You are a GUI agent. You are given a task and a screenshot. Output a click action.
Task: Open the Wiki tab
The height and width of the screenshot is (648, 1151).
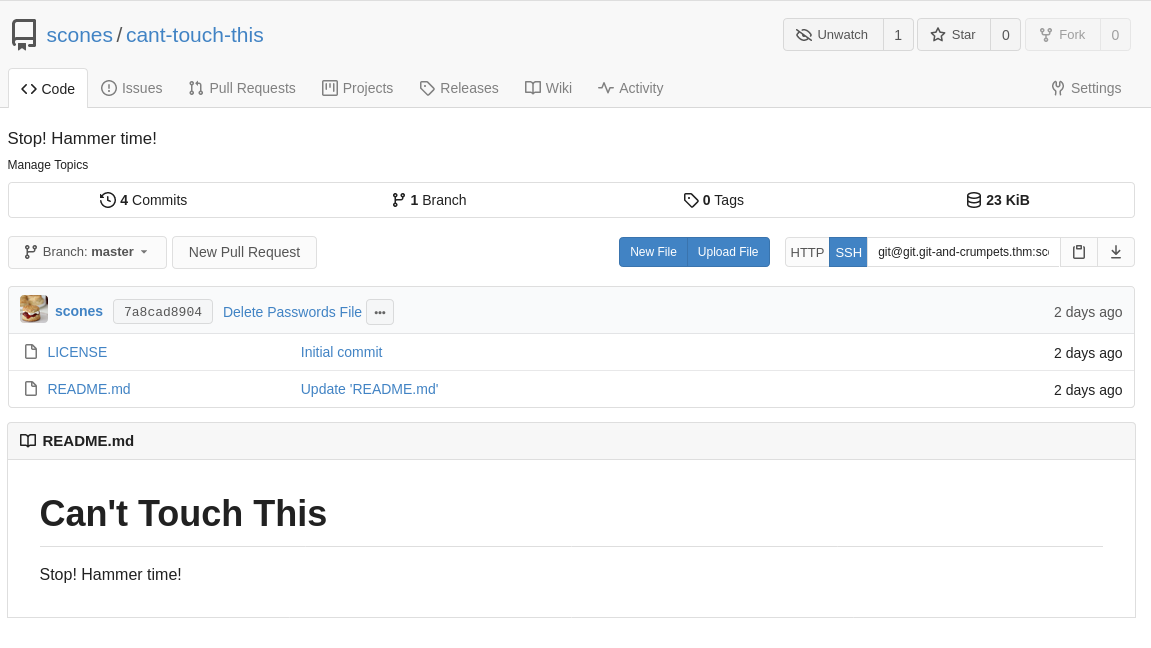[x=548, y=88]
